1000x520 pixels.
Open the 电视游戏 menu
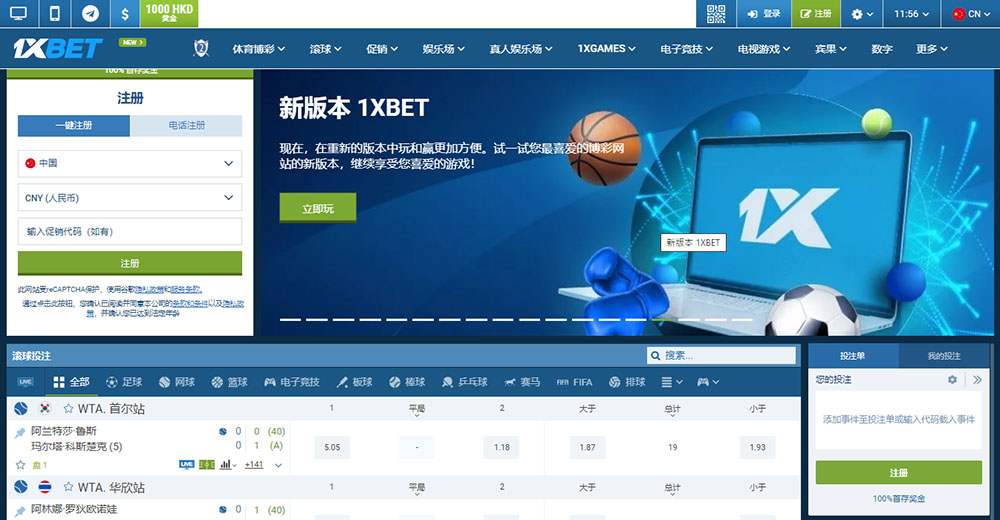pyautogui.click(x=763, y=48)
